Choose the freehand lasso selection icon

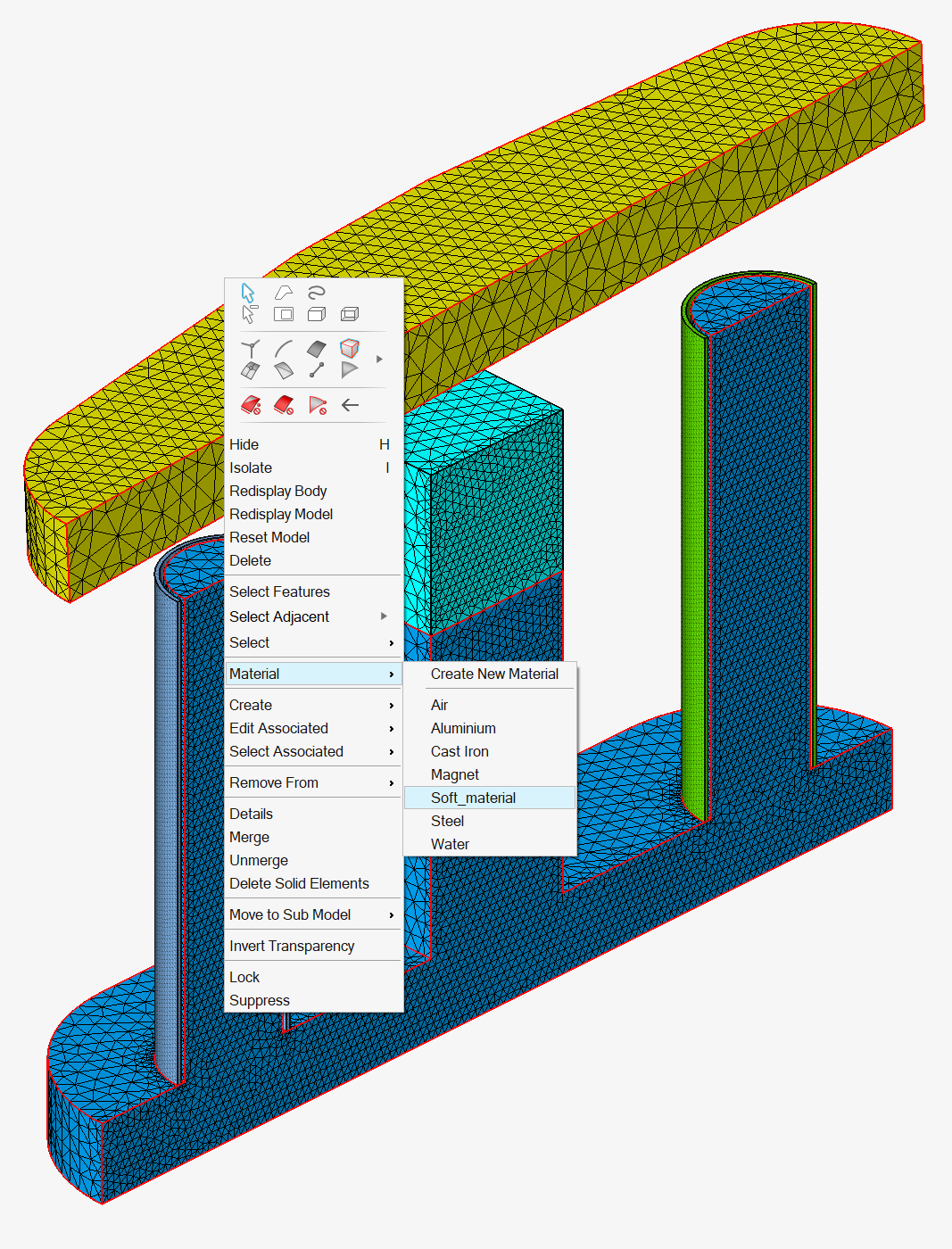[x=316, y=293]
